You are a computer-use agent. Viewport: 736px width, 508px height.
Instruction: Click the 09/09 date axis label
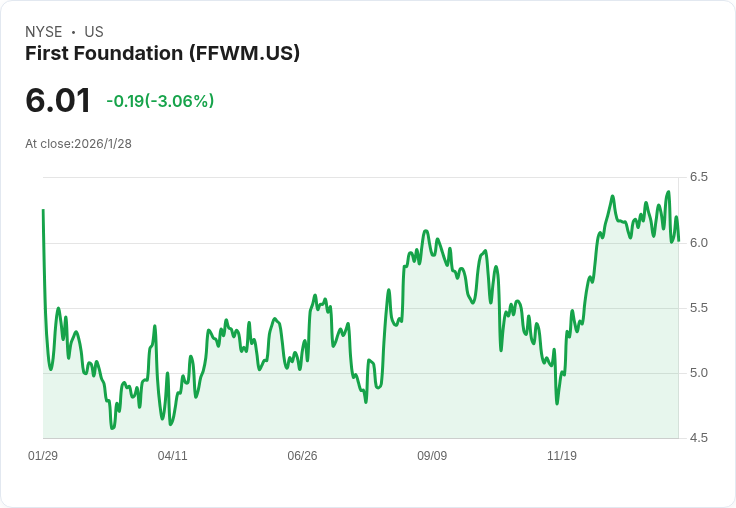tap(432, 455)
